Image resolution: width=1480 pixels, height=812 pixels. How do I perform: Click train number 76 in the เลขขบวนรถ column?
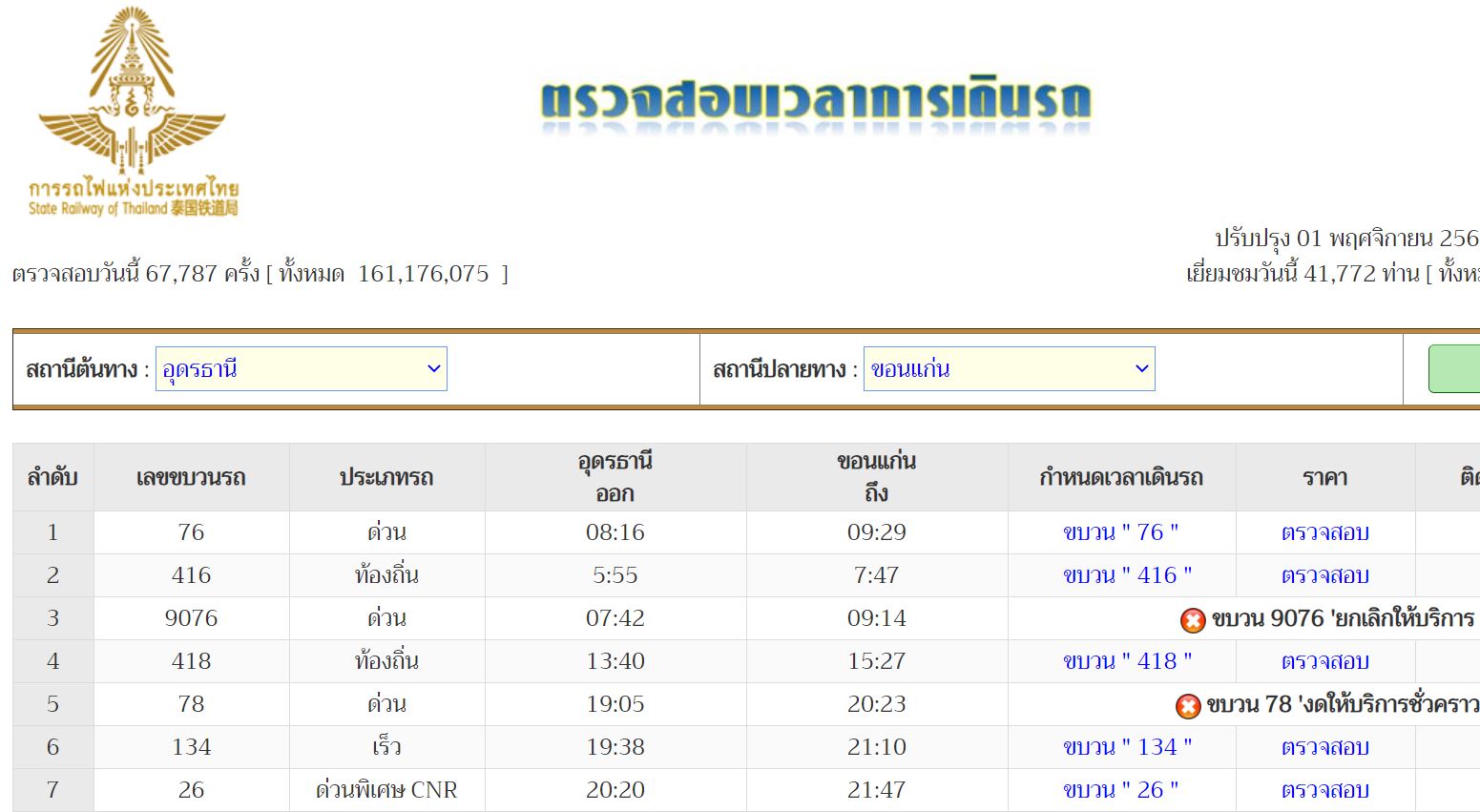191,532
